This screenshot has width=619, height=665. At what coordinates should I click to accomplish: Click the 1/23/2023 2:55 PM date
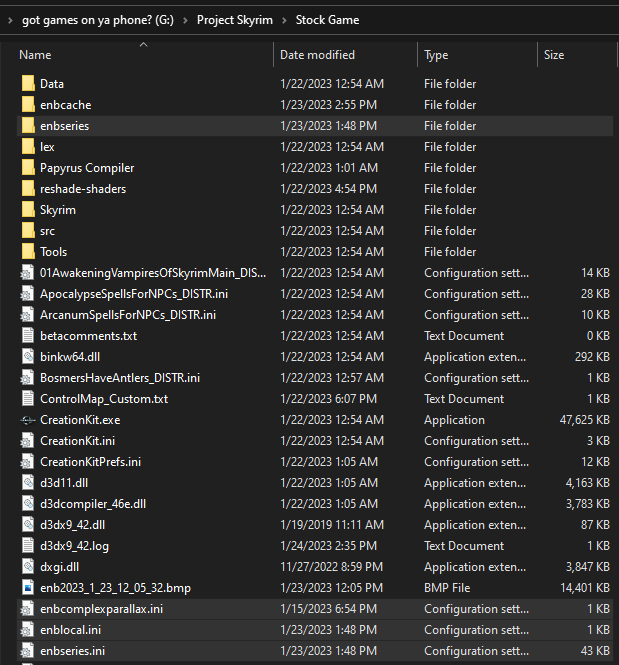click(x=329, y=105)
